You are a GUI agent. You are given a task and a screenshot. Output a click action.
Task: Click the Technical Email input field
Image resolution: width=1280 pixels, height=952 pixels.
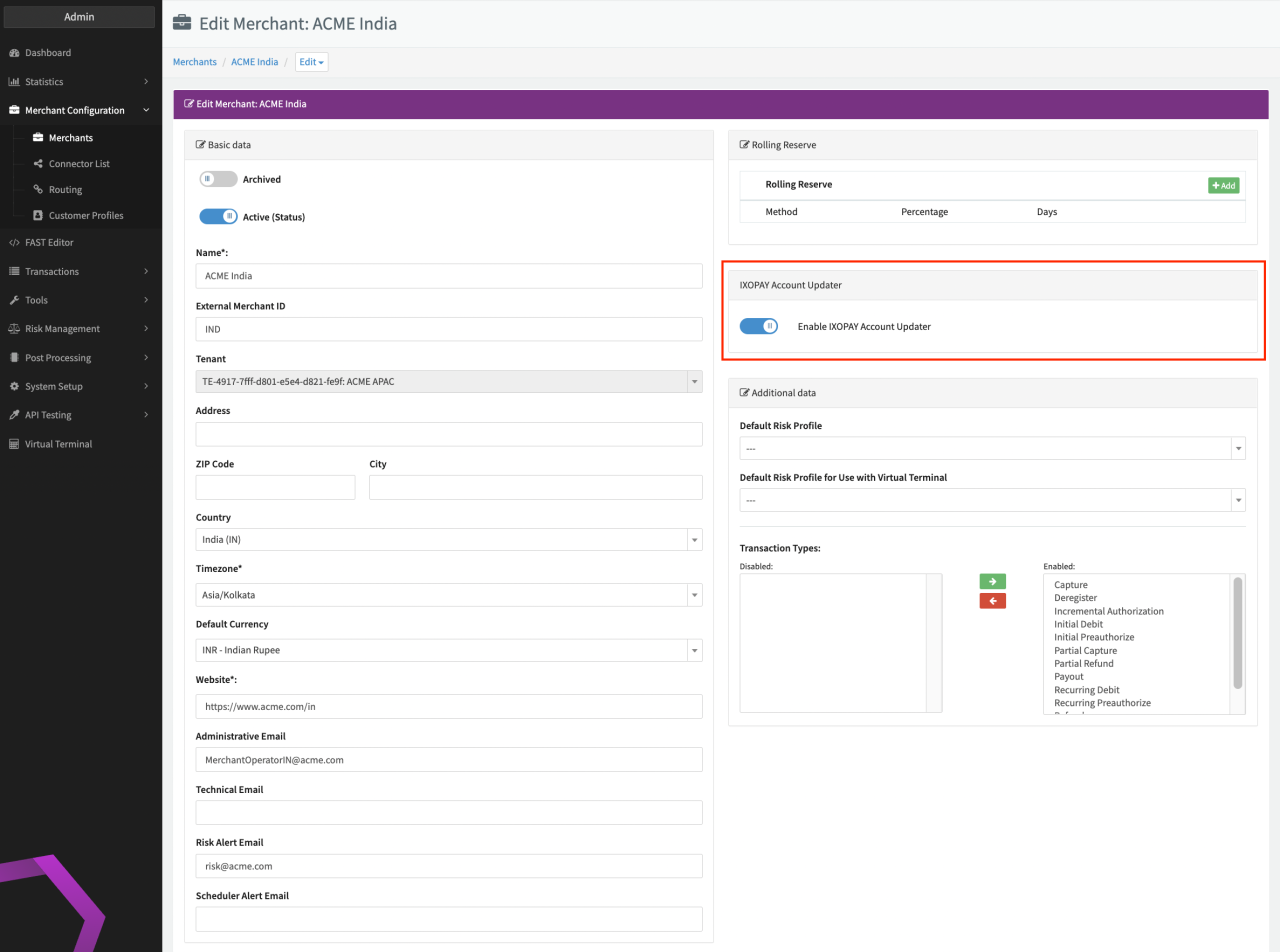click(x=449, y=813)
